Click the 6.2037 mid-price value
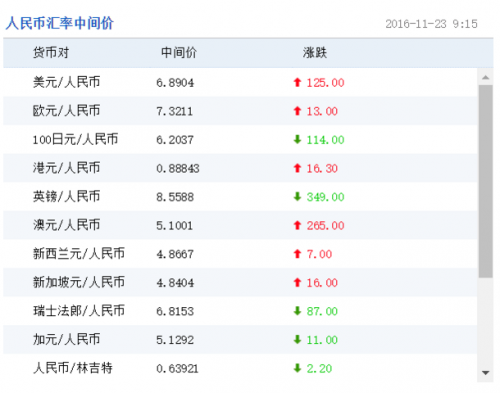Image resolution: width=500 pixels, height=393 pixels. click(175, 140)
